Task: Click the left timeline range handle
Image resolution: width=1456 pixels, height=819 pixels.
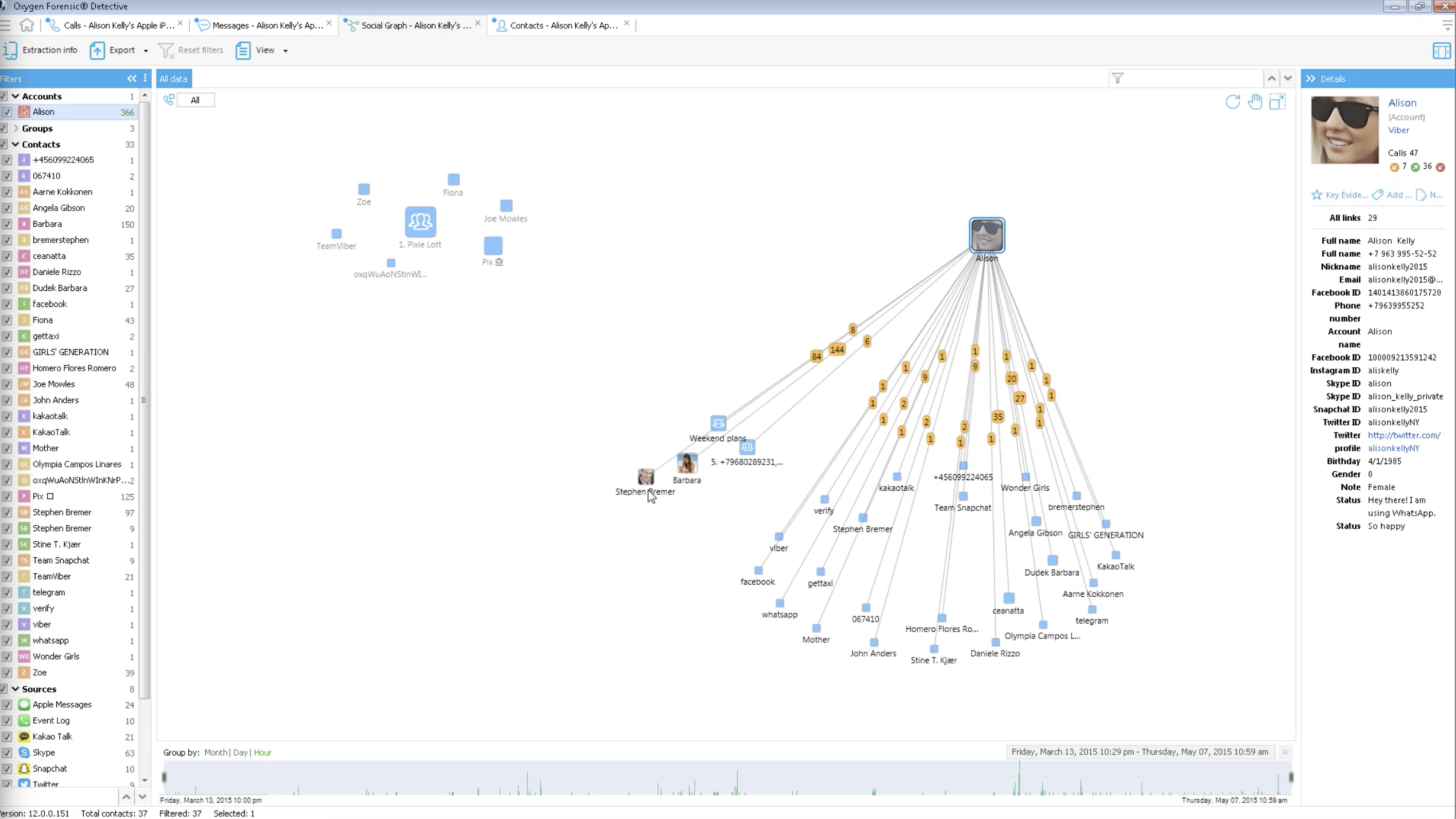Action: [x=164, y=777]
